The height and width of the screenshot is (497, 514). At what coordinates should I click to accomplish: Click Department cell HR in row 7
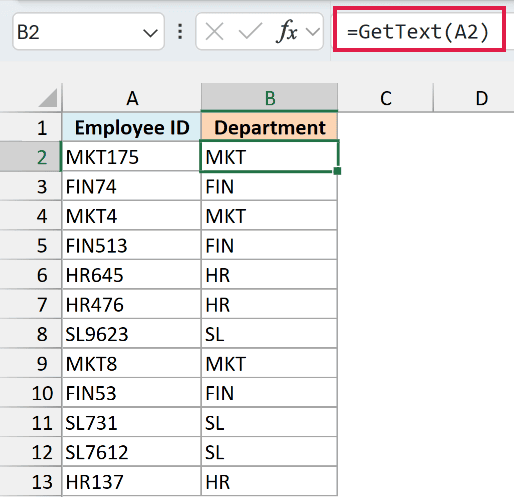270,304
